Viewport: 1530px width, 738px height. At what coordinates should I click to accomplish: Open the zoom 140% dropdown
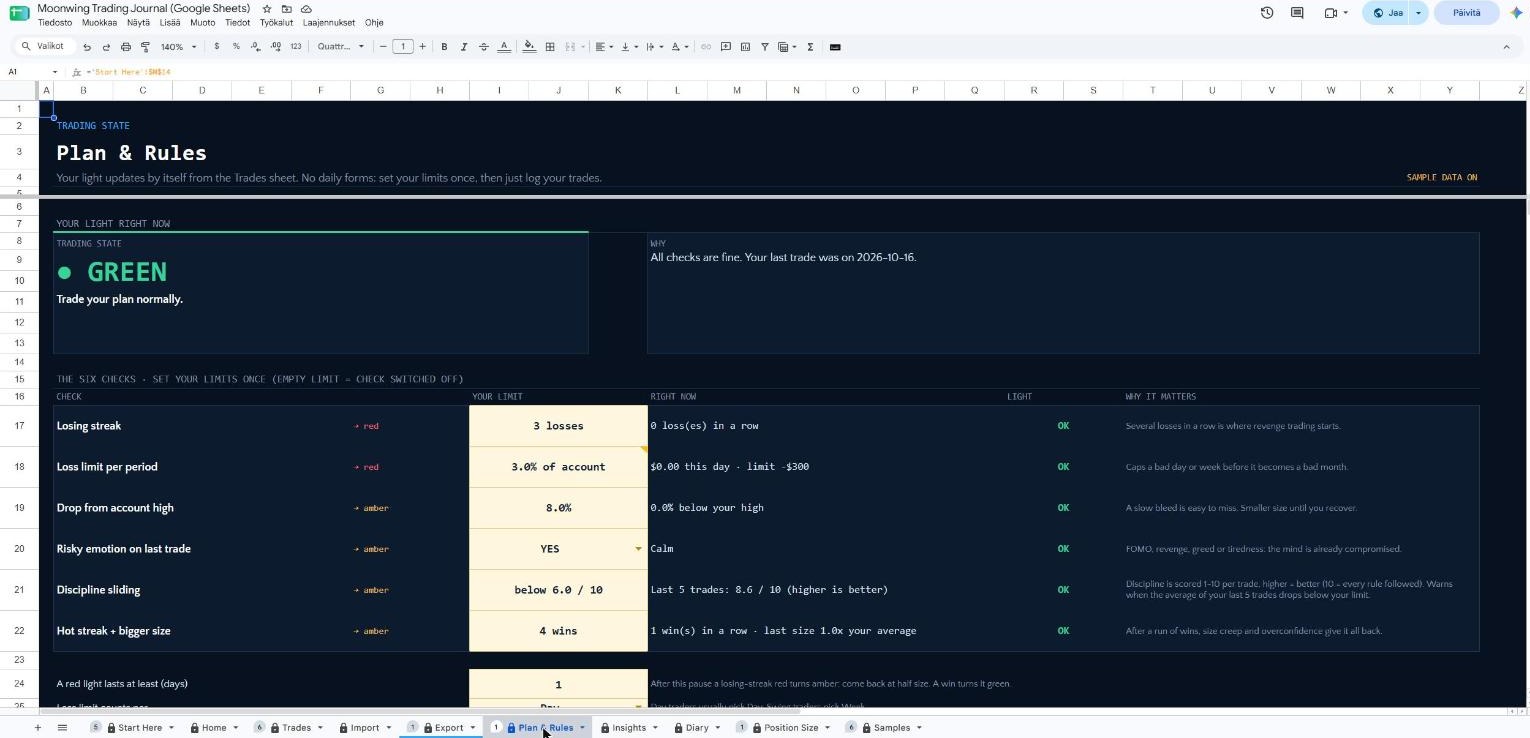pos(179,47)
